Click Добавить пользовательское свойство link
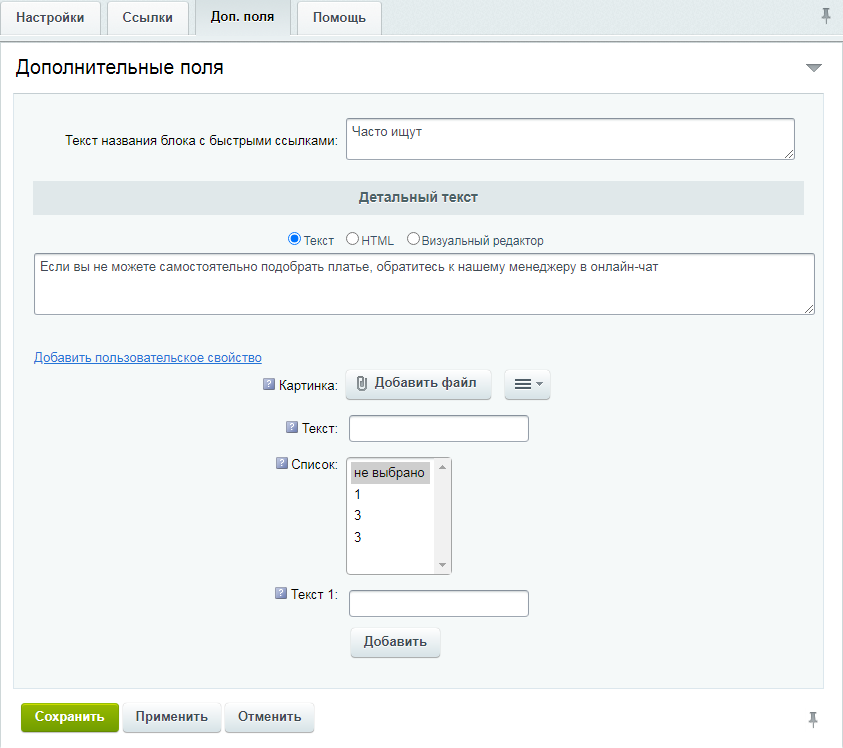The width and height of the screenshot is (843, 748). [148, 357]
